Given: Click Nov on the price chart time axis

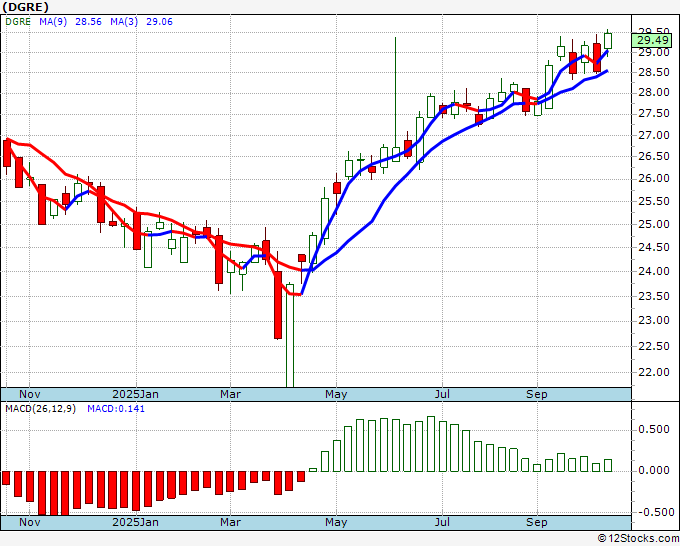Looking at the screenshot, I should click(29, 394).
